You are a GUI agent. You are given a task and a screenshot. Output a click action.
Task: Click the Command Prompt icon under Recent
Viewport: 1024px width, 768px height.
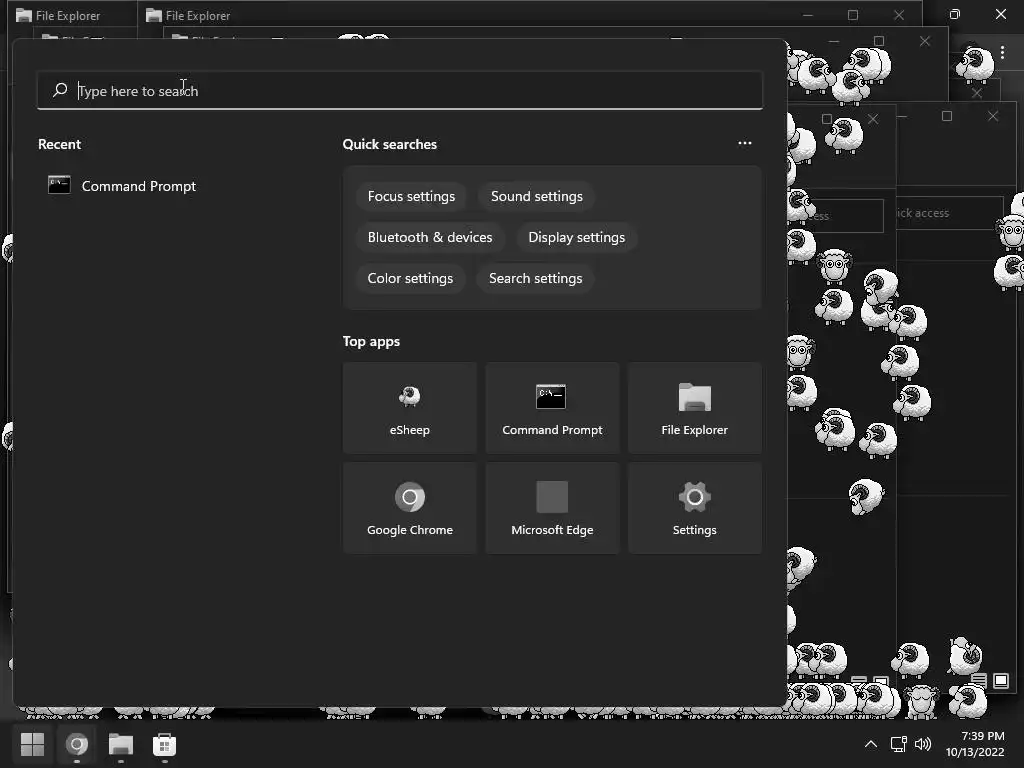pos(59,185)
